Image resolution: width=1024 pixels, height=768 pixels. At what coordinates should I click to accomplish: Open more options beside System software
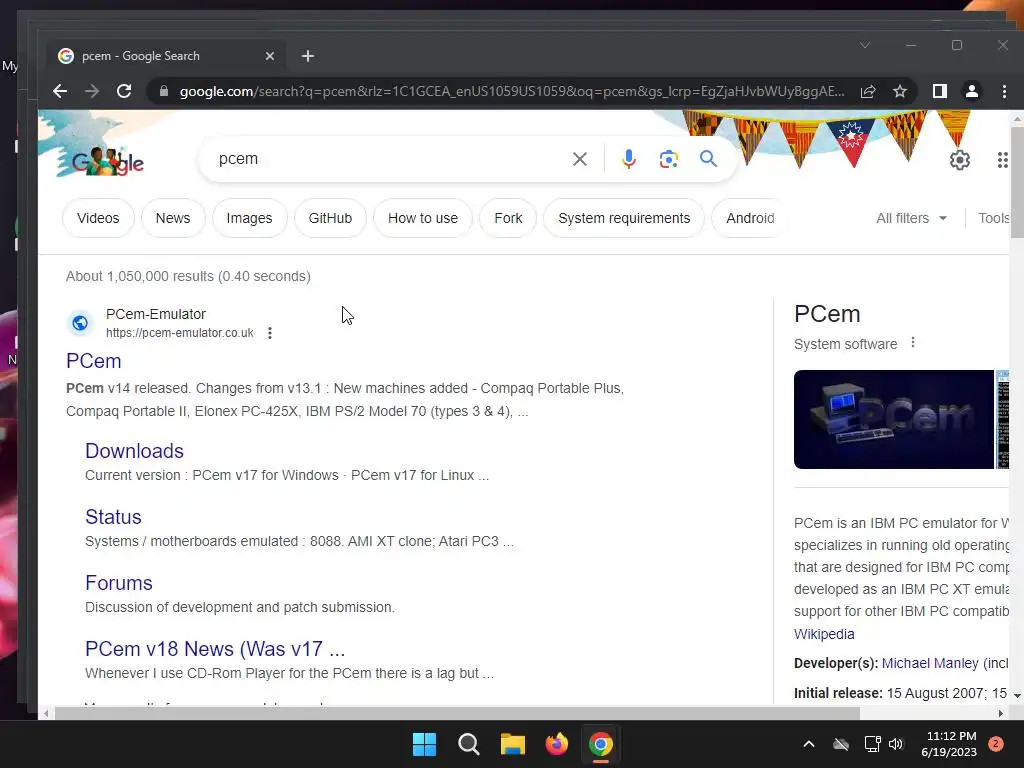[913, 342]
